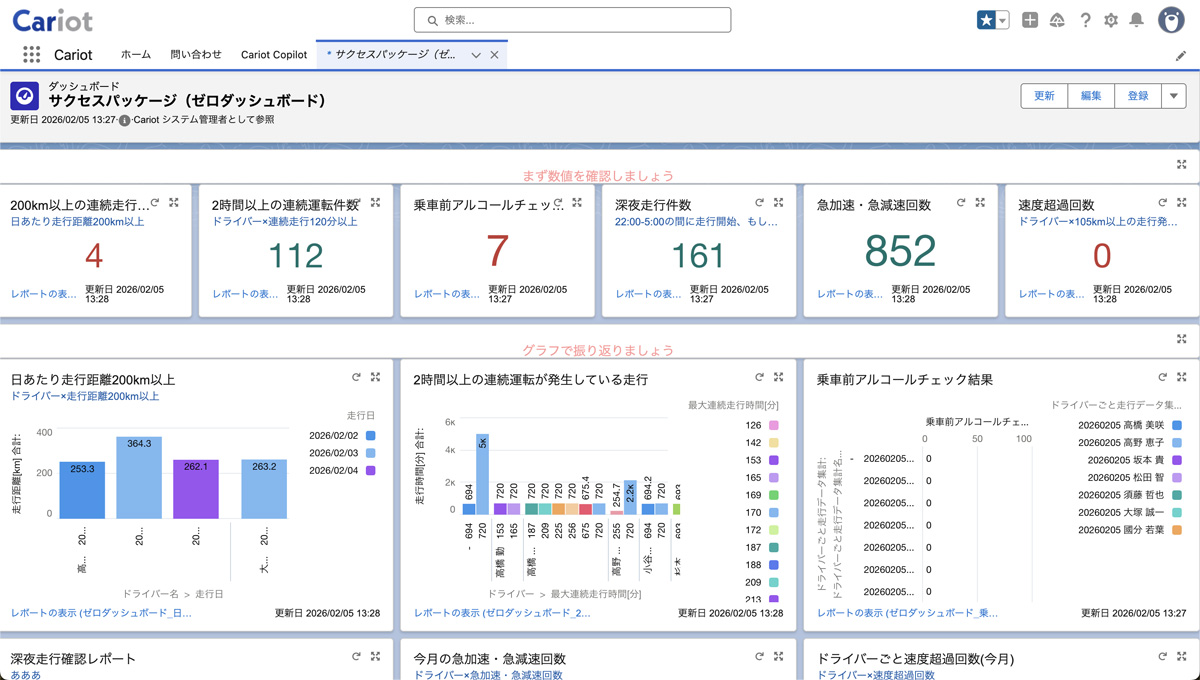Screen dimensions: 1200x680
Task: Refresh the 乗車前アルコールチェック結果 chart
Action: [1162, 378]
